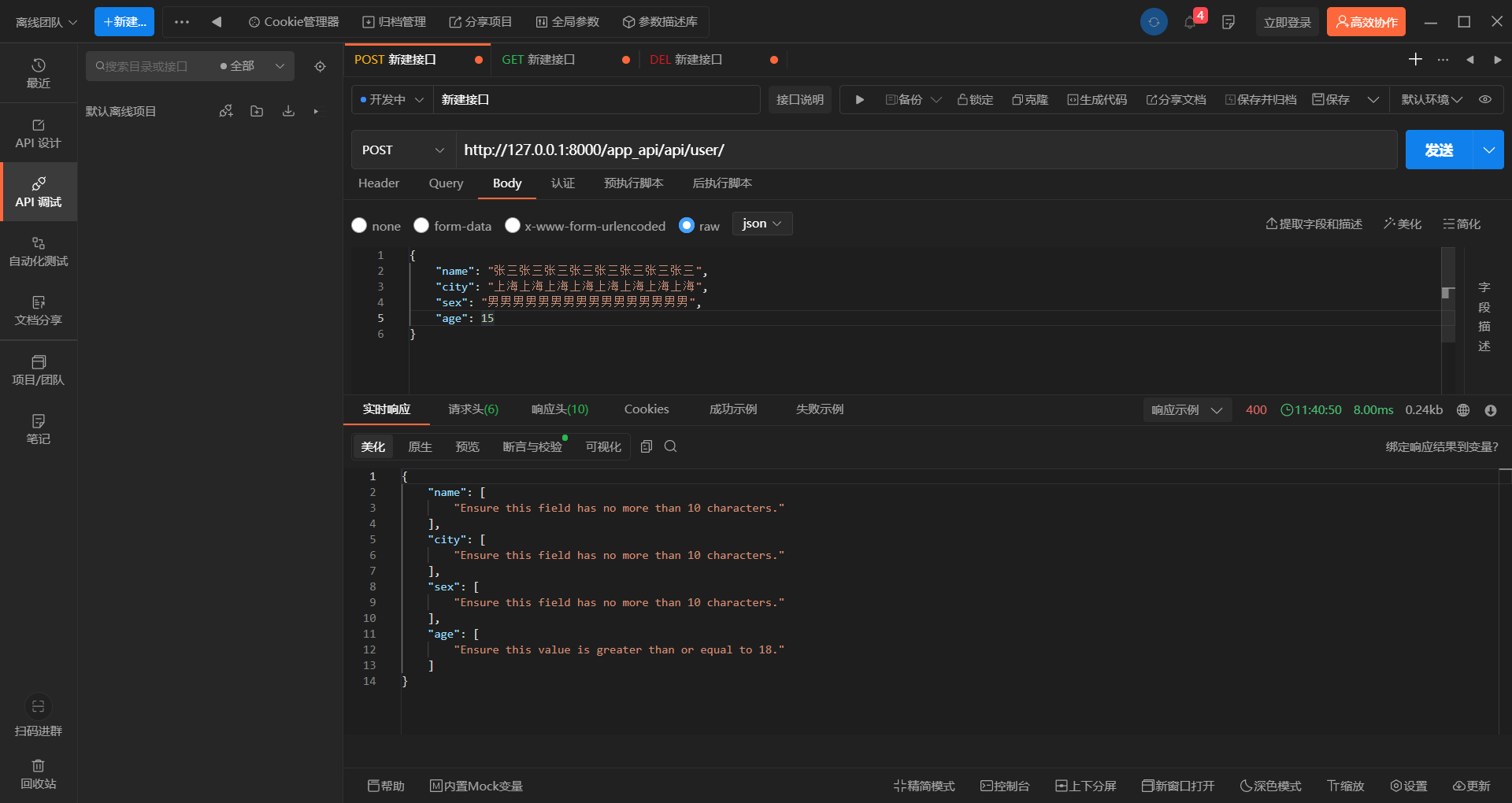Select the x-www-form-urlencoded radio
This screenshot has width=1512, height=803.
point(512,225)
